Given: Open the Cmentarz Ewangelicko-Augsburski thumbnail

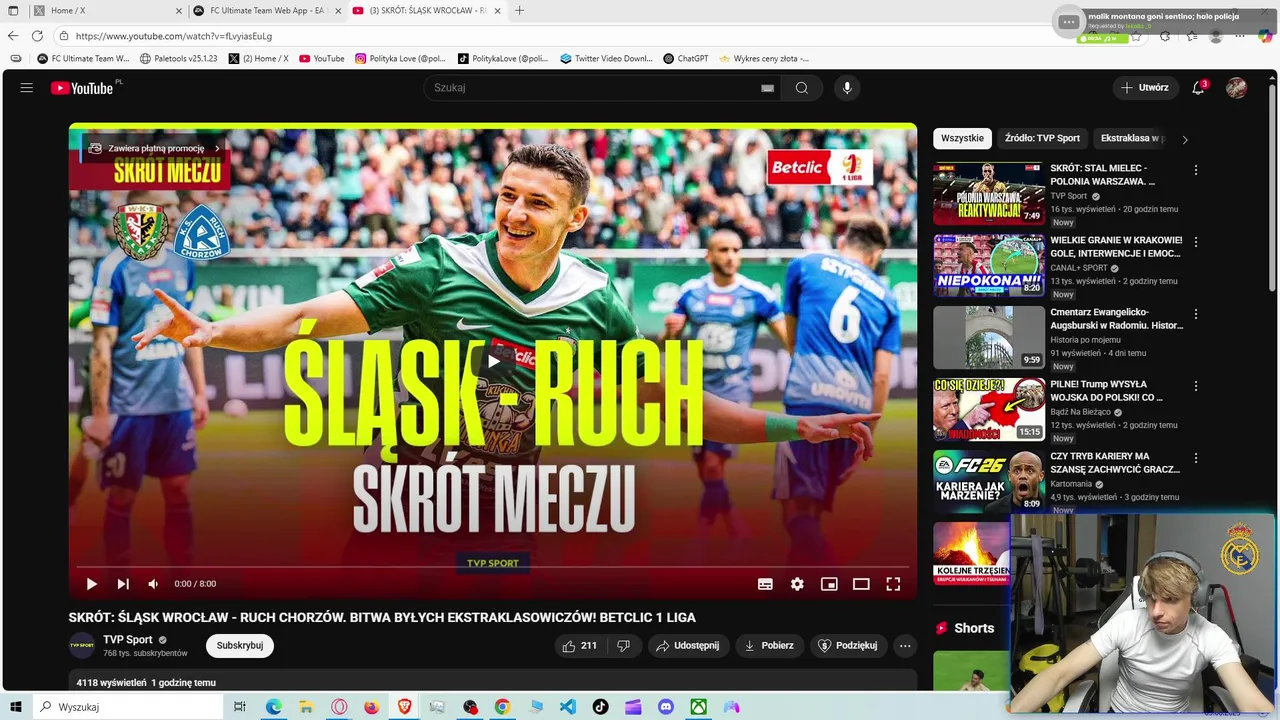Looking at the screenshot, I should point(989,338).
